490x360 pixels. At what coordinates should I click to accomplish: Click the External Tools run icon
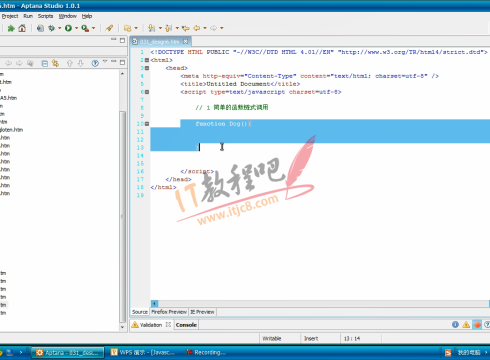click(x=85, y=28)
